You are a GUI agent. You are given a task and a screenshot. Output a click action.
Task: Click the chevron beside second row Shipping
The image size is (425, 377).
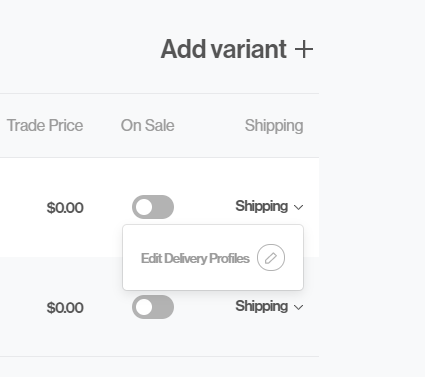coord(299,307)
